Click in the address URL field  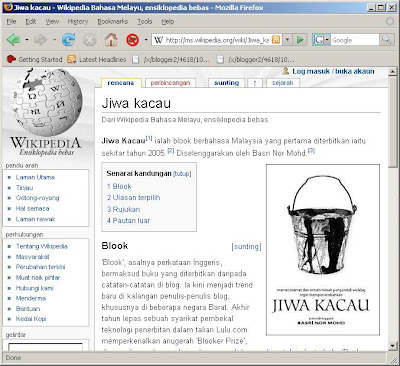coord(217,40)
